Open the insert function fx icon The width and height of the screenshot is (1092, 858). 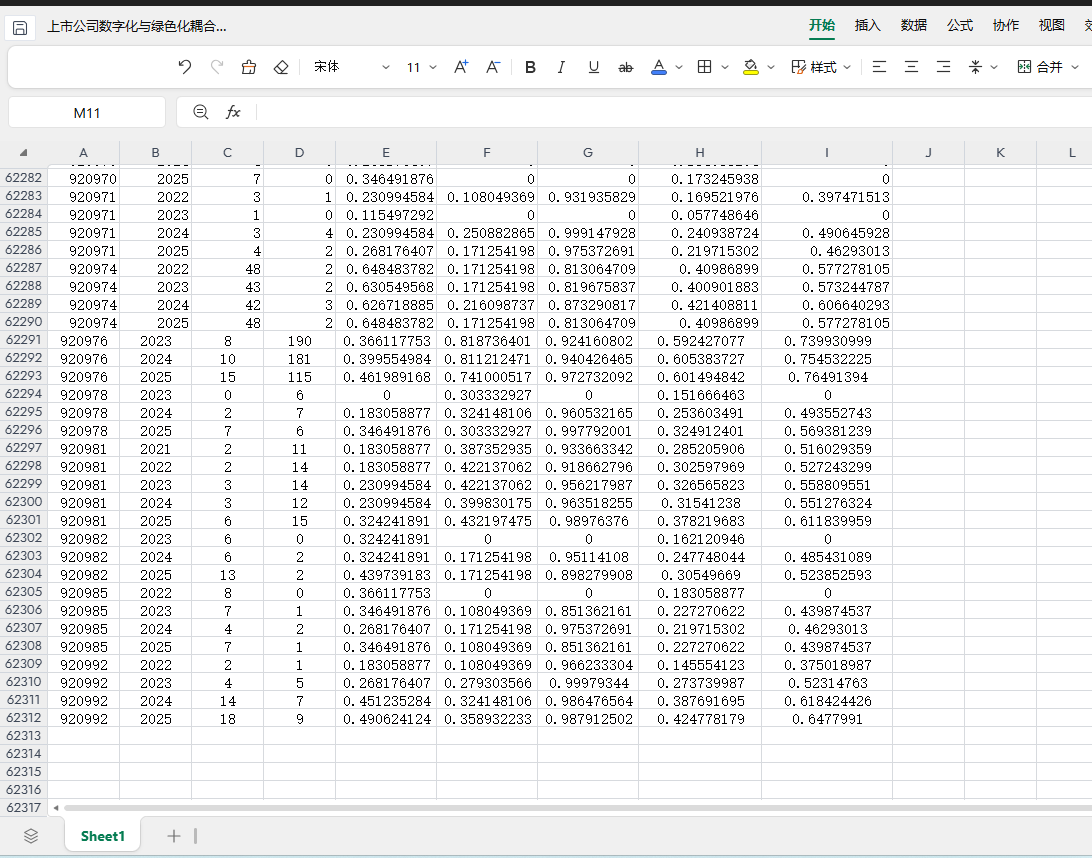click(233, 112)
